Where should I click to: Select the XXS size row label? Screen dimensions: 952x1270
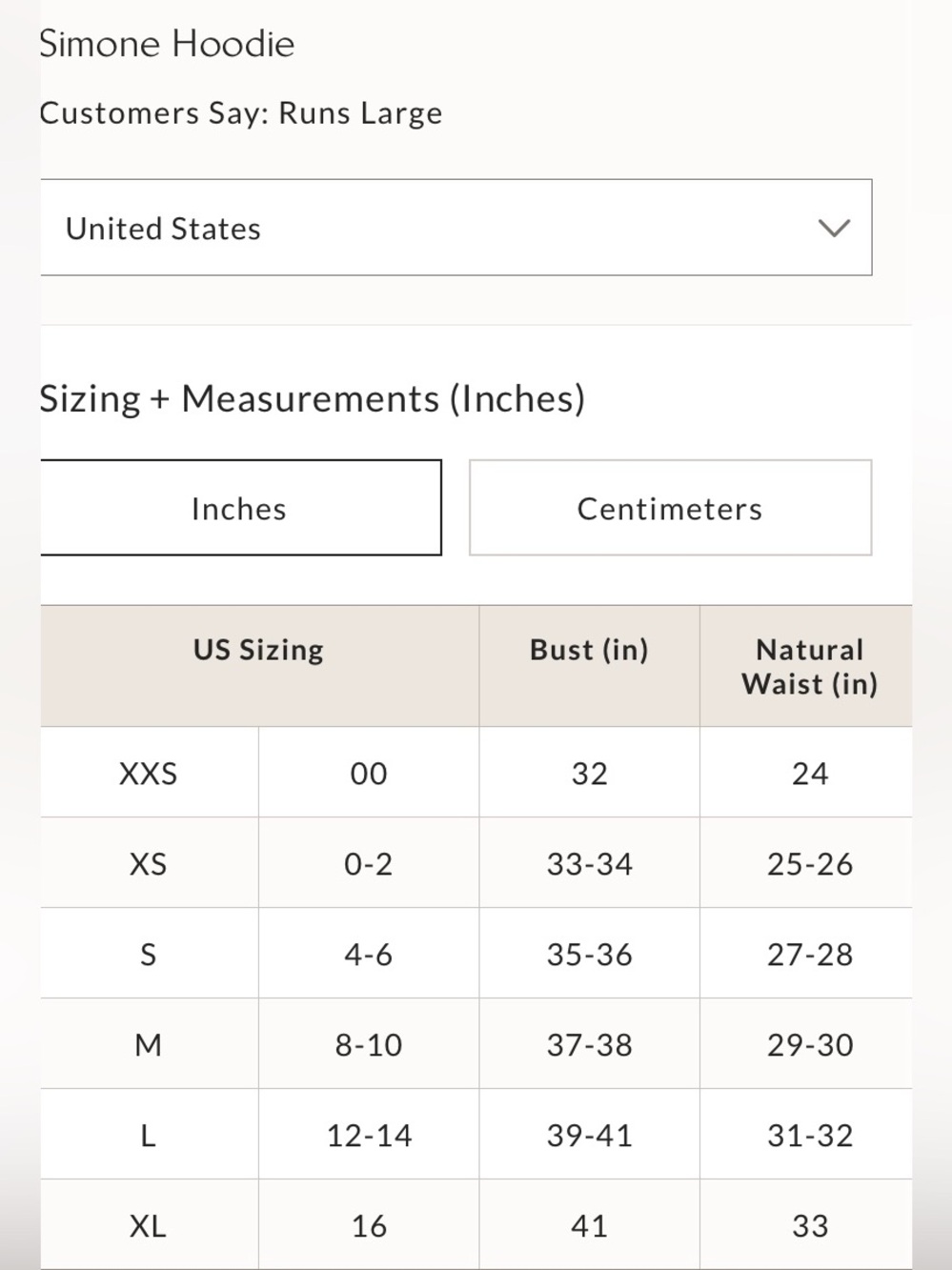tap(149, 773)
